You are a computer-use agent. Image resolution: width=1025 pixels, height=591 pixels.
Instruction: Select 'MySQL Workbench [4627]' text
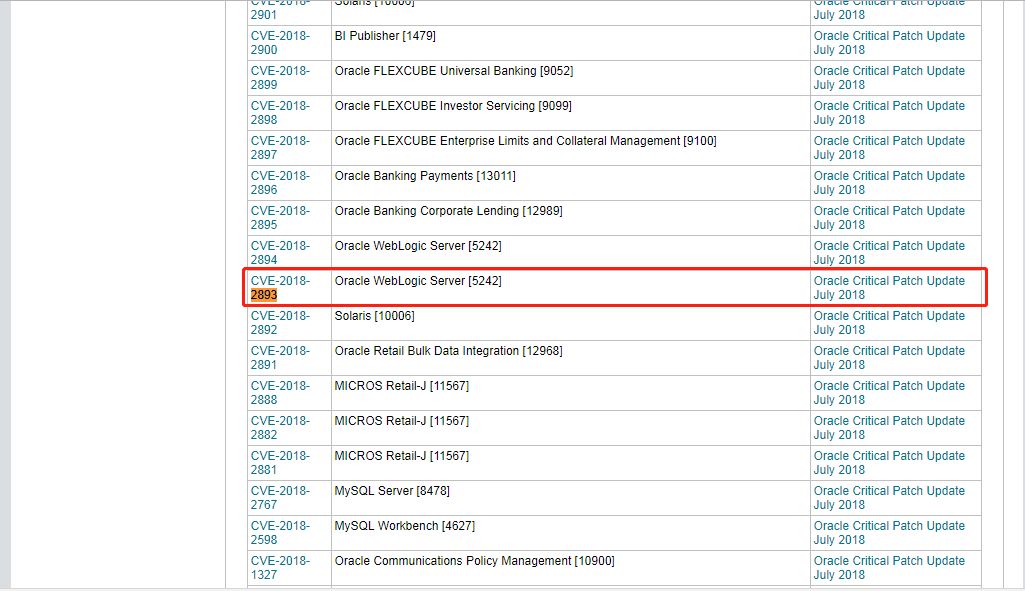[x=405, y=526]
